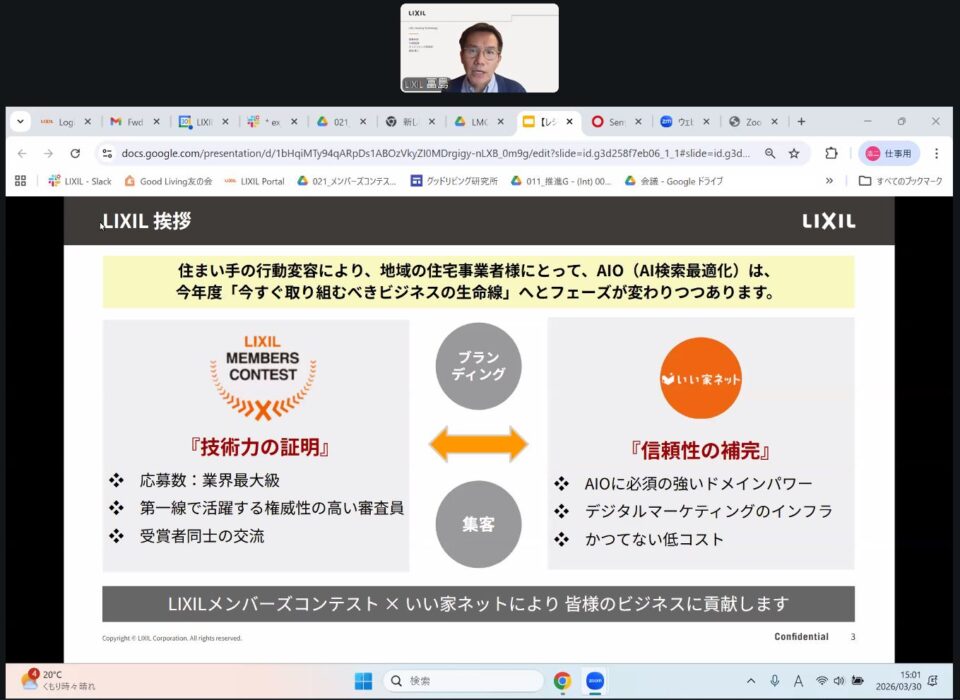This screenshot has width=960, height=700.
Task: Click the Windows taskbar search box
Action: pyautogui.click(x=463, y=680)
